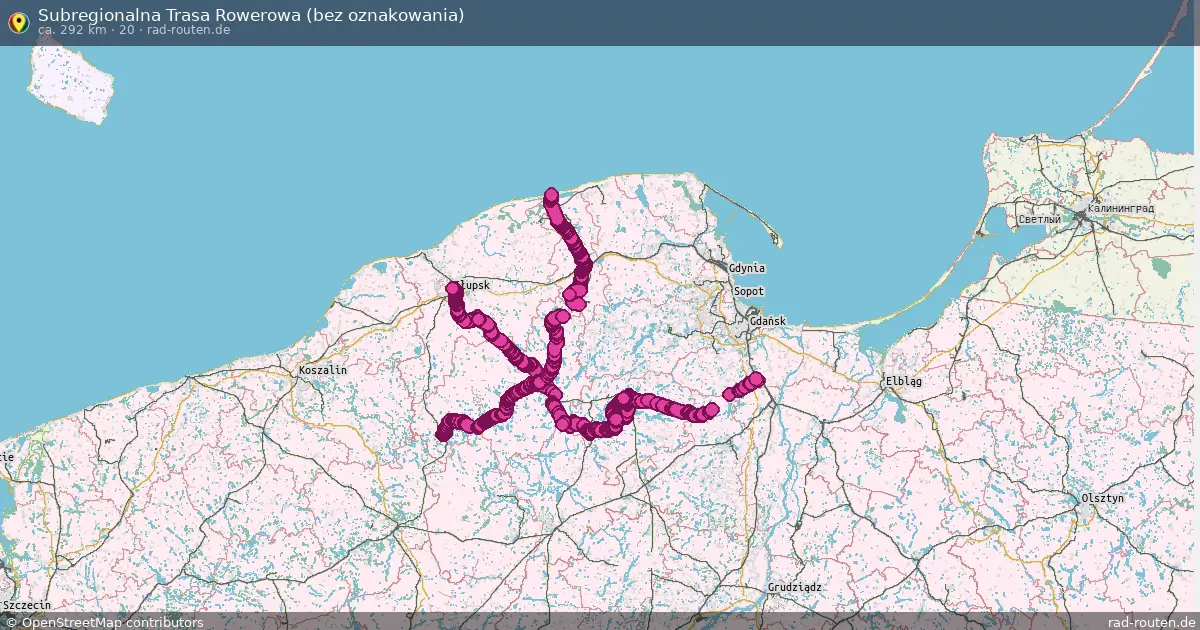
Task: Click the Grudziądz city label
Action: pos(795,587)
